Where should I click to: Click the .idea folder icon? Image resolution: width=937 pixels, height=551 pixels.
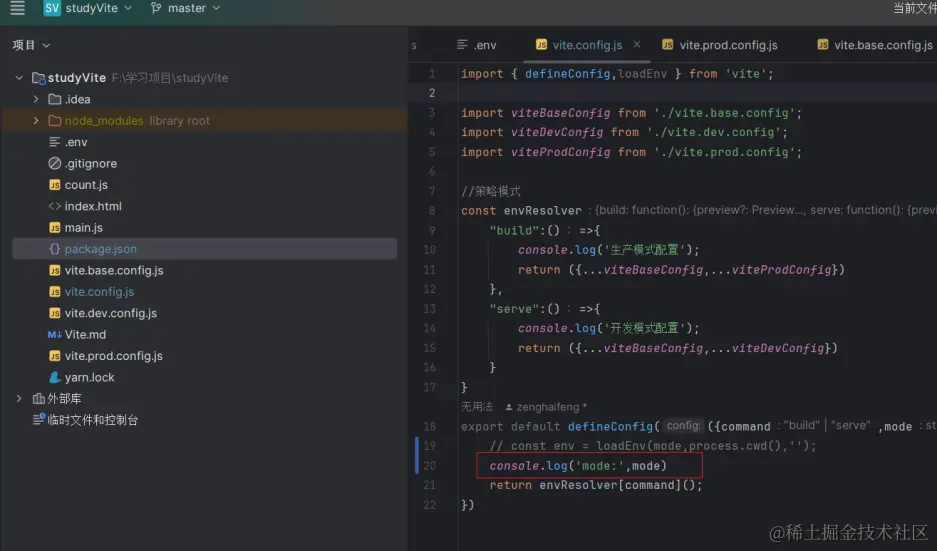[54, 99]
